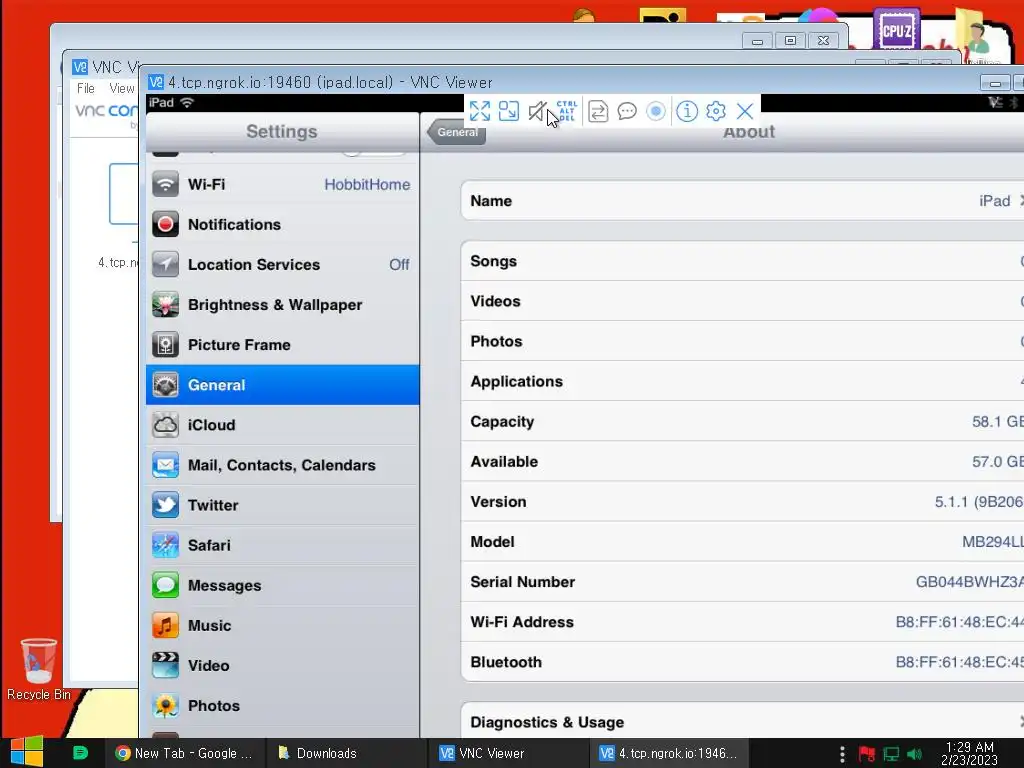Open the volume icon in system tray
The image size is (1024, 768).
pyautogui.click(x=914, y=754)
